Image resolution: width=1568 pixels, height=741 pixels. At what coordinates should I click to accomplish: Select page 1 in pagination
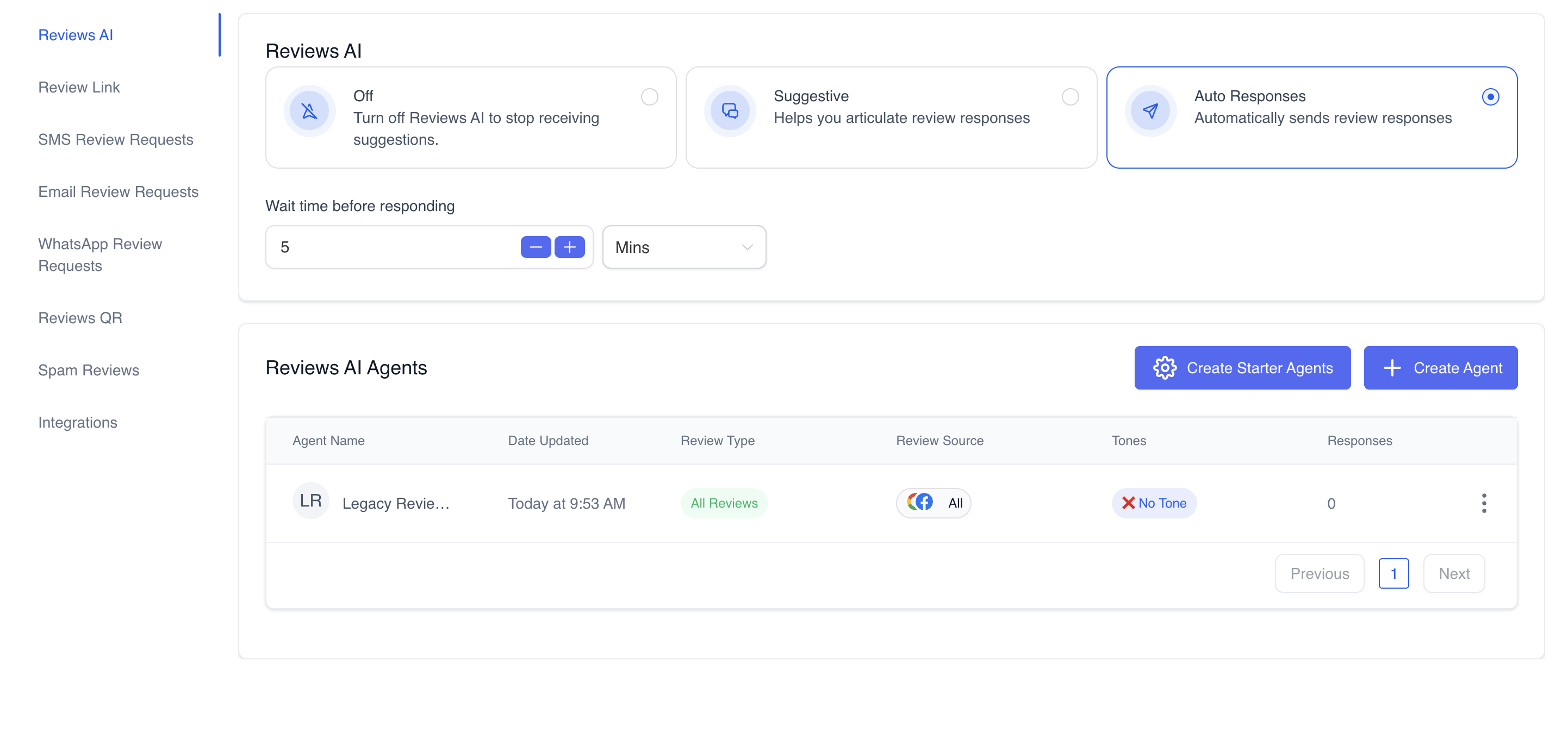pyautogui.click(x=1393, y=573)
